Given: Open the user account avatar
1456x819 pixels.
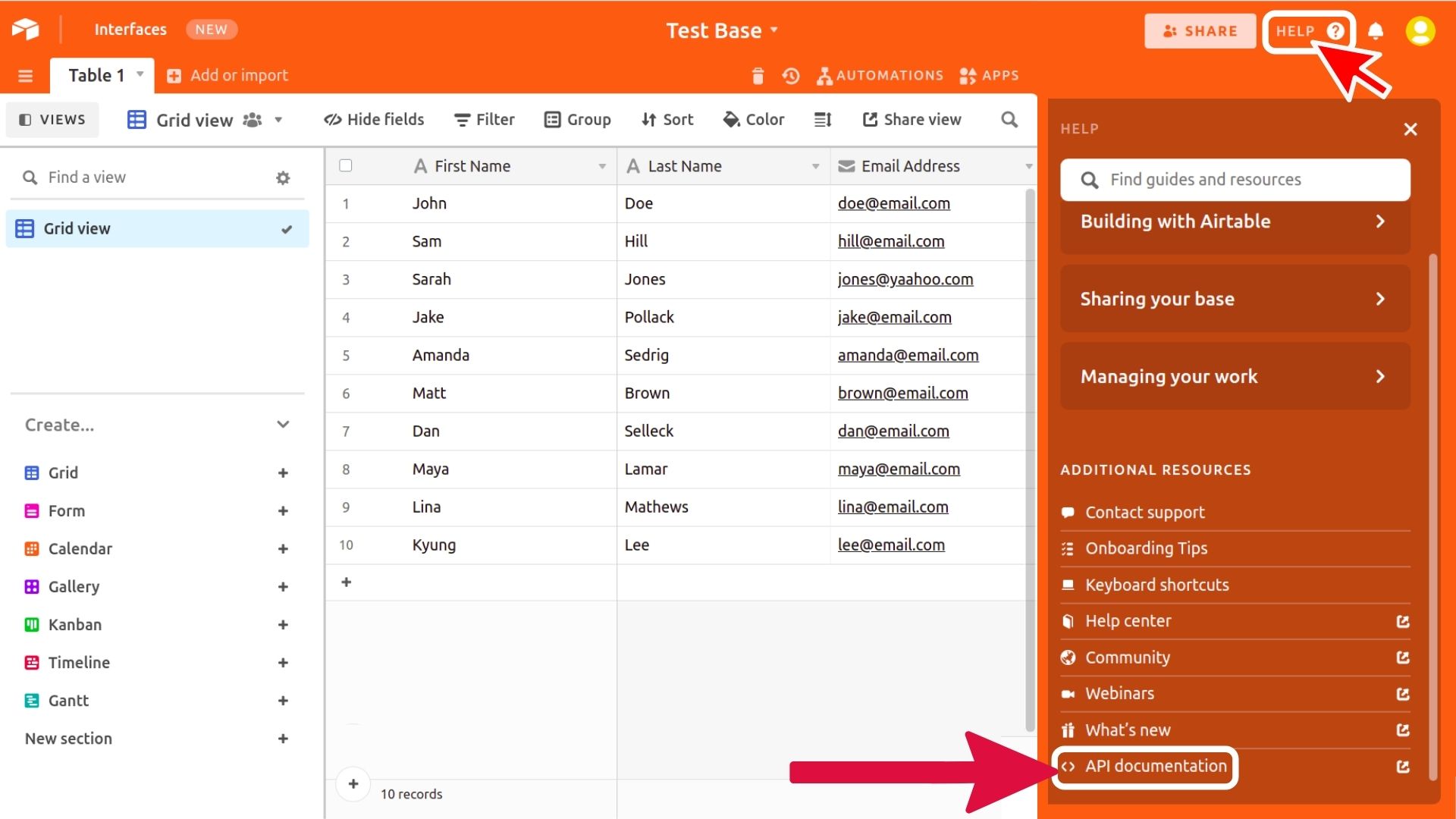Looking at the screenshot, I should point(1420,31).
